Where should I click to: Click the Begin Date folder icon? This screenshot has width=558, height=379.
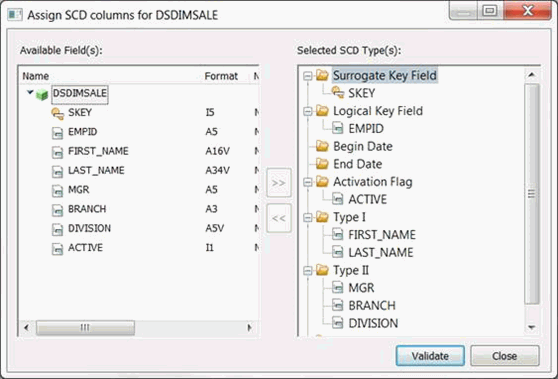tap(322, 146)
